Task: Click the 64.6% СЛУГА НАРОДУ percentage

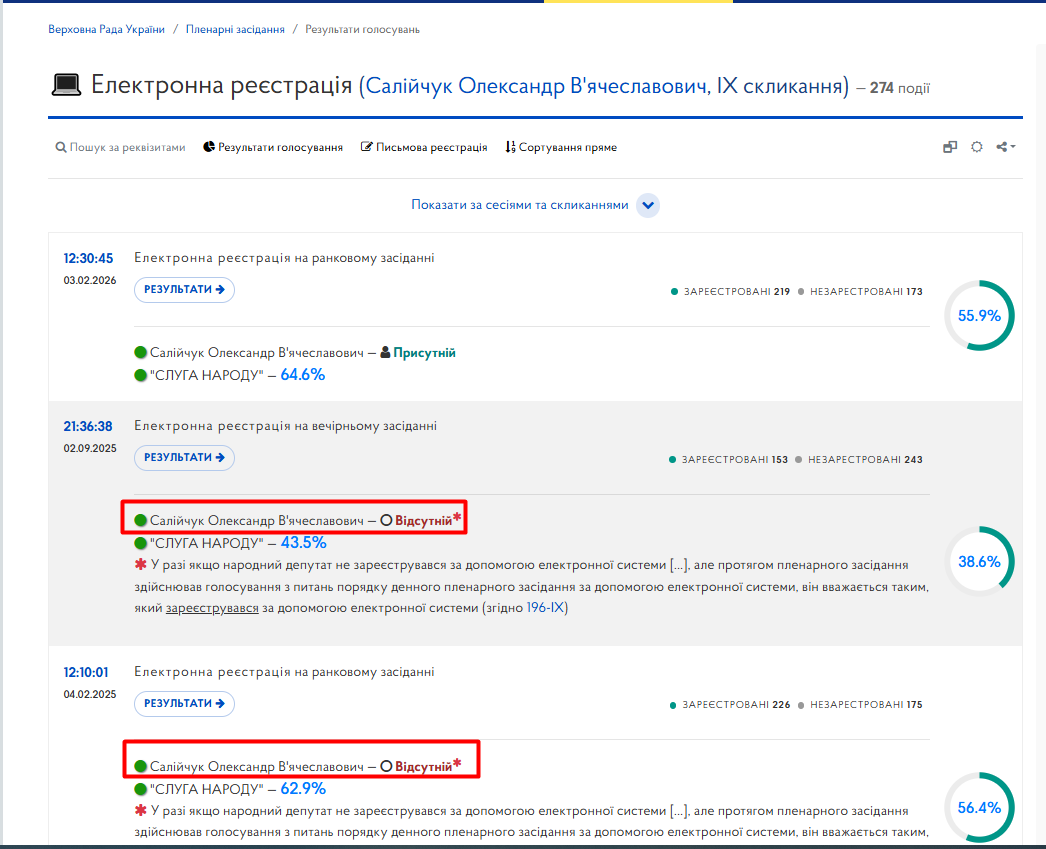Action: [x=303, y=375]
